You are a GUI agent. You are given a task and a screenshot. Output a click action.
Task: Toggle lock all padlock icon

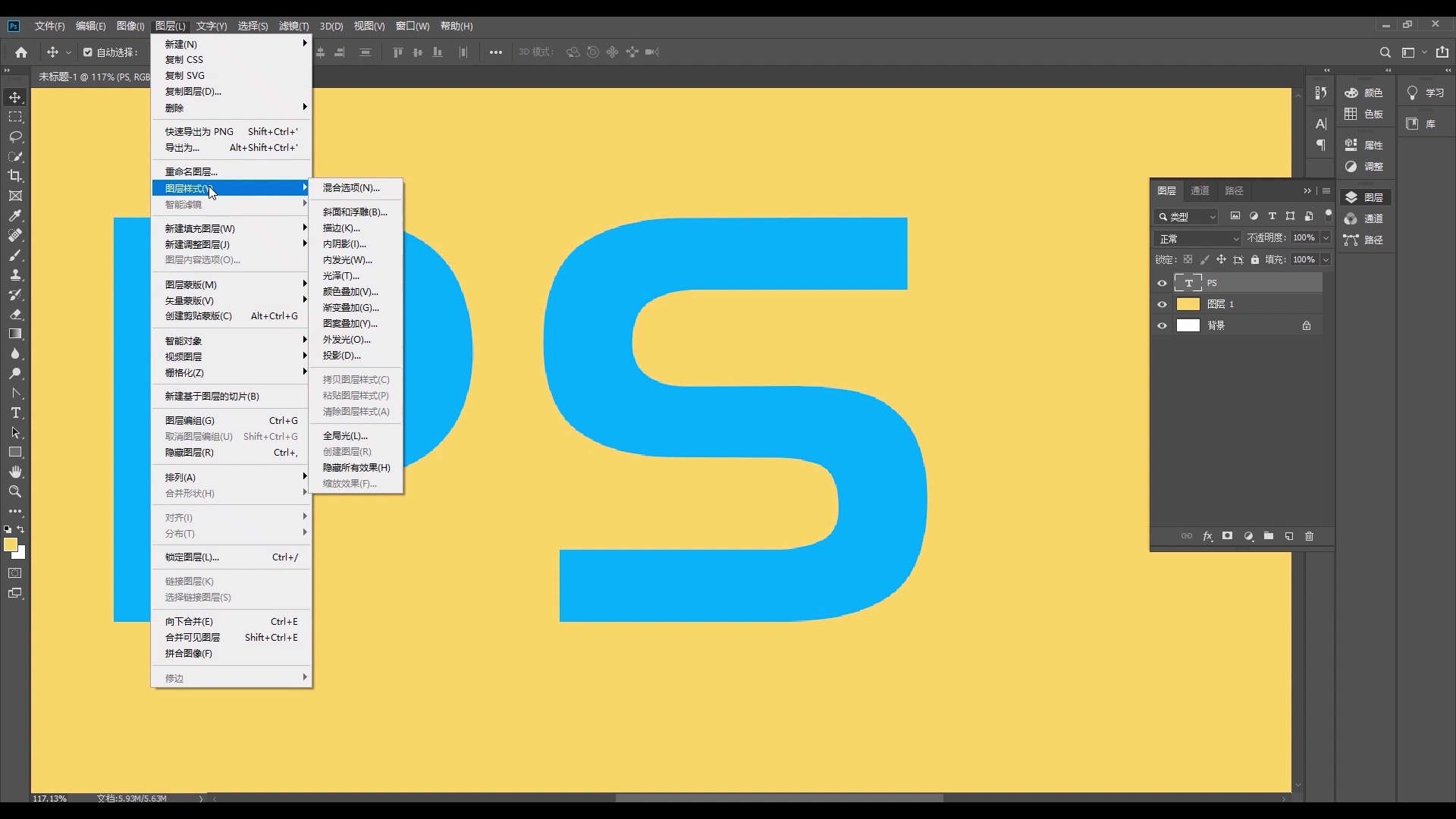1254,259
